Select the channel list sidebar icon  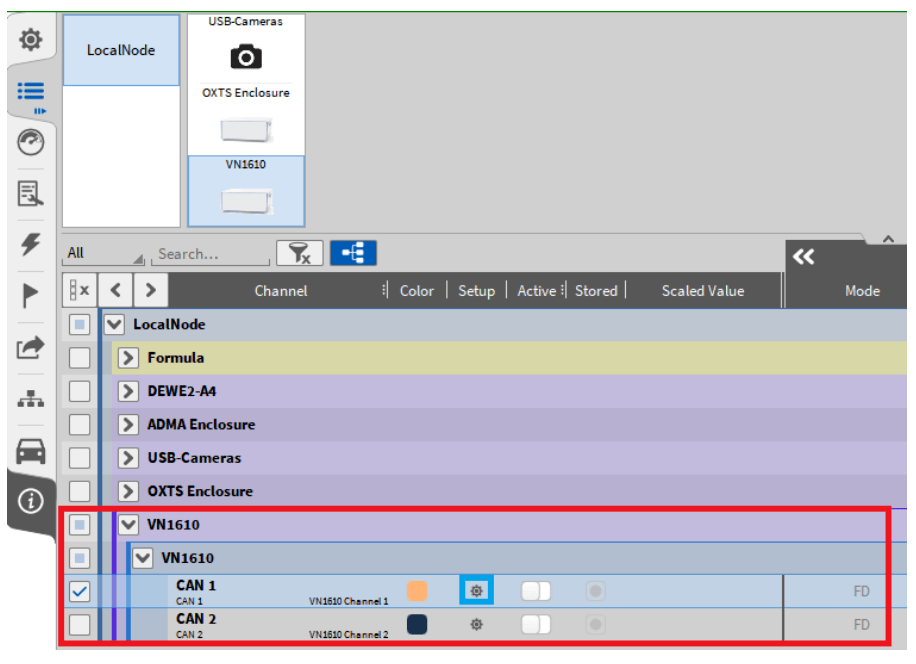tap(31, 92)
